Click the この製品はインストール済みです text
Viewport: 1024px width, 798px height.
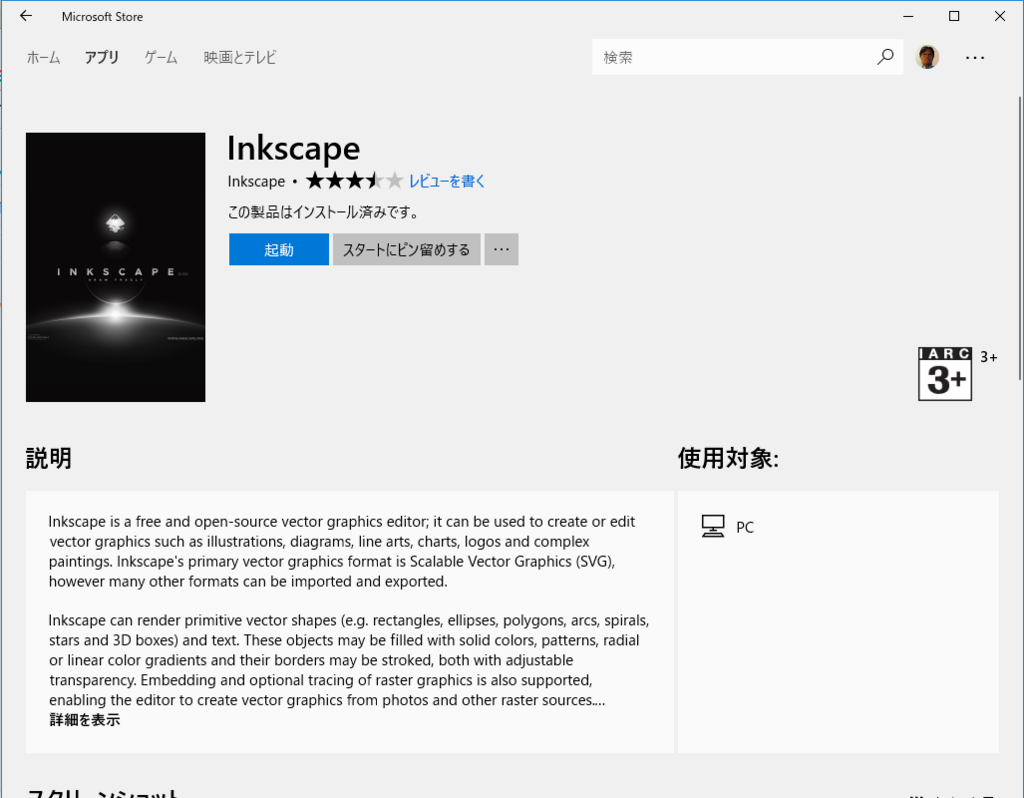[323, 212]
